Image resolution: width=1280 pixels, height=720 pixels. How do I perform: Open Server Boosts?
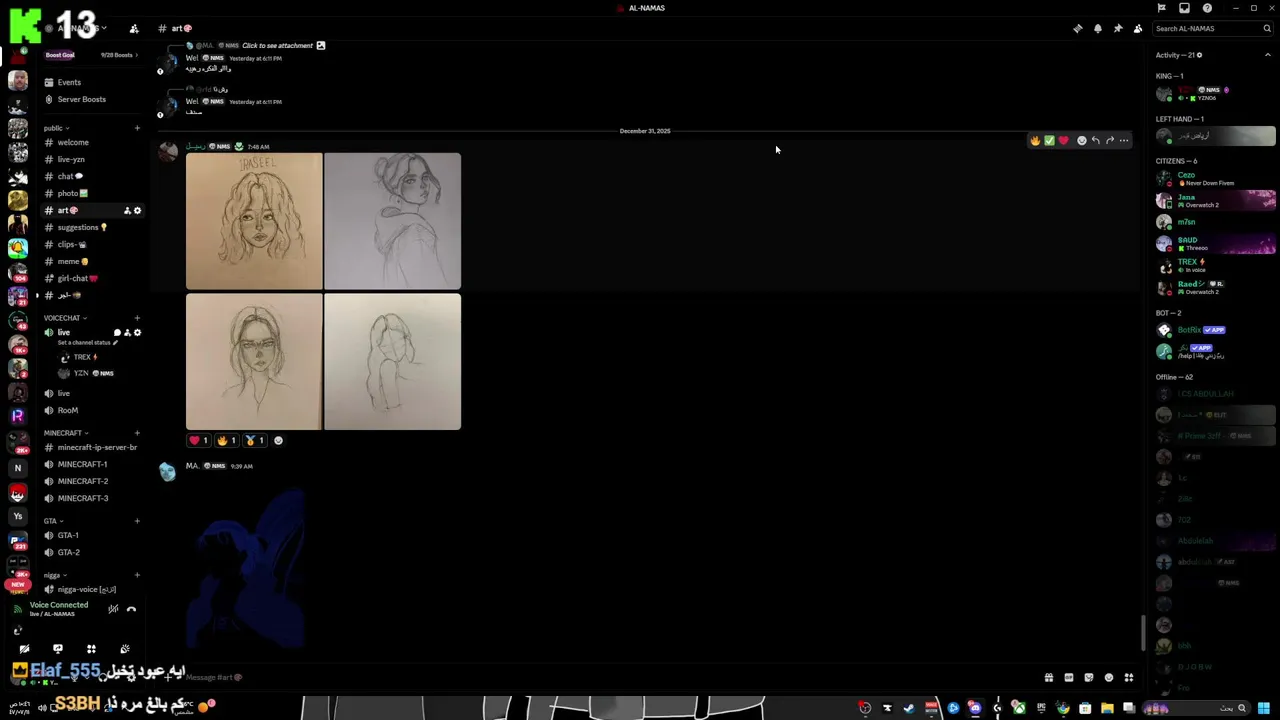pos(90,99)
